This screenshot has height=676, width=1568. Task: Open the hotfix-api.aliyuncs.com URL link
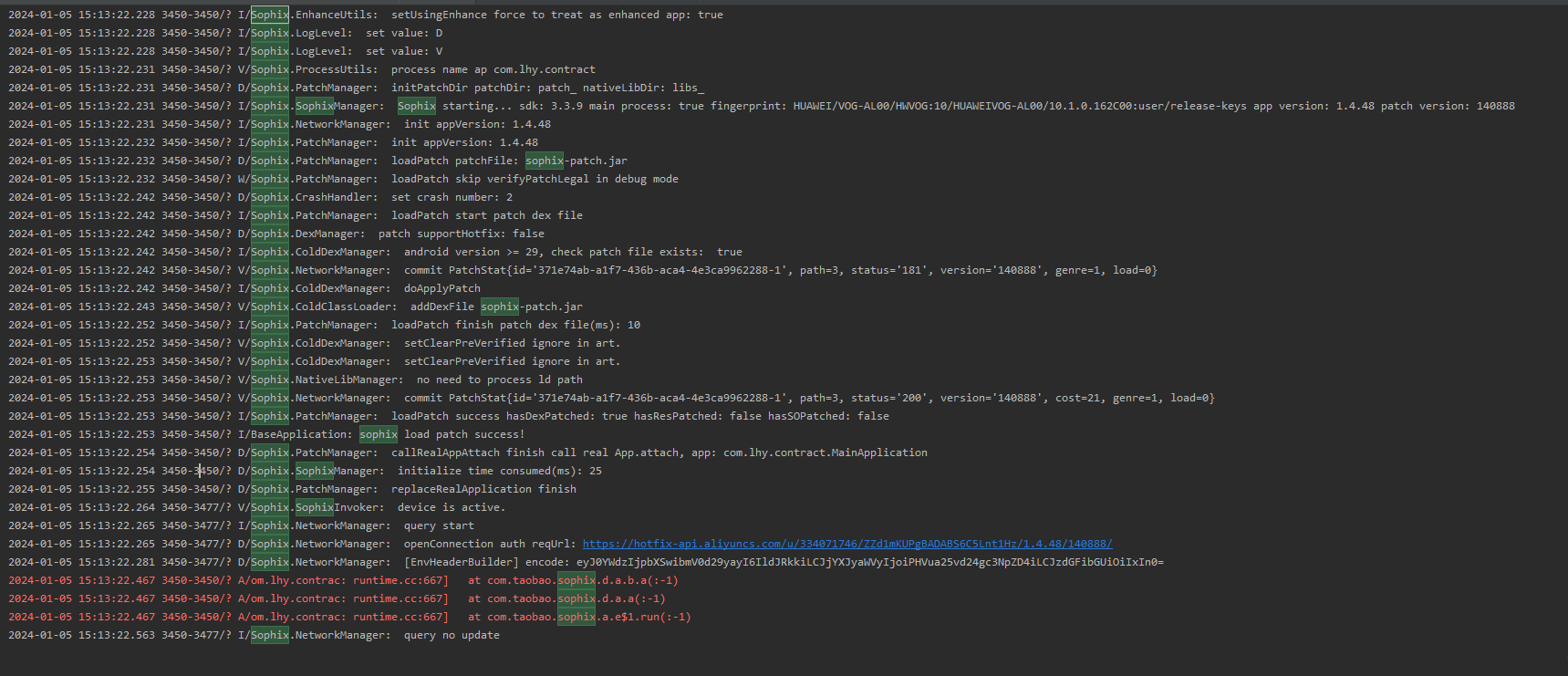tap(846, 544)
